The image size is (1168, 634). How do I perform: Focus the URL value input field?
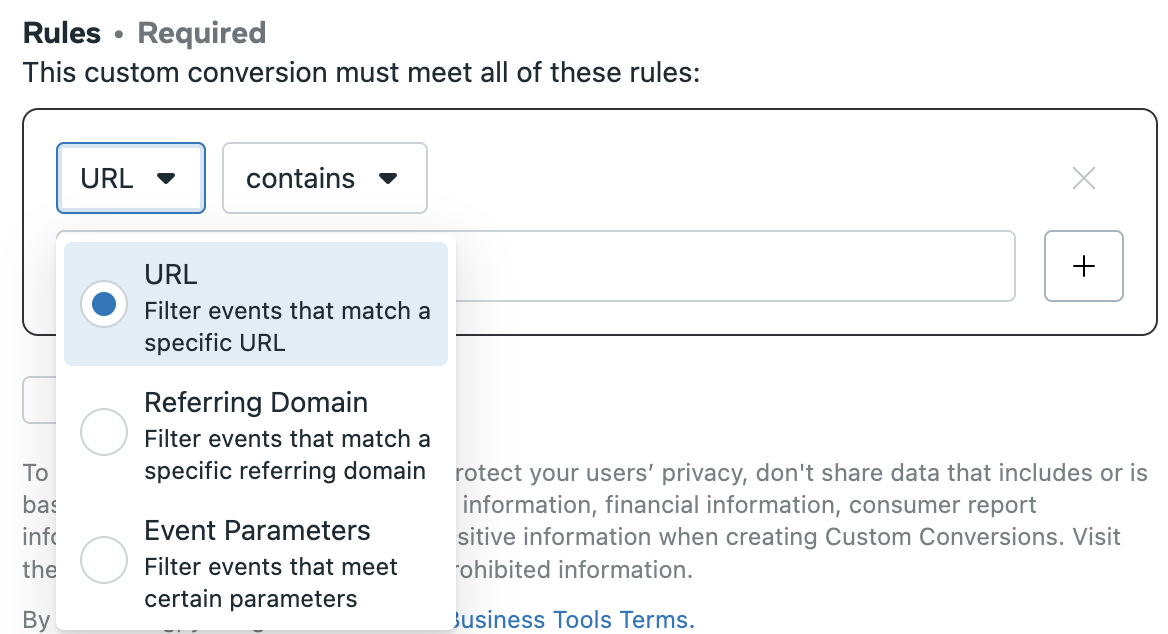point(735,266)
